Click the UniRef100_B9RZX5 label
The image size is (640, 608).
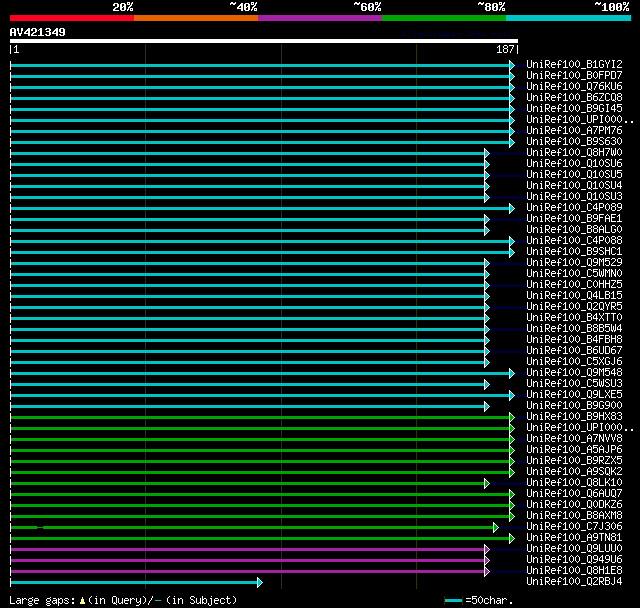(574, 461)
